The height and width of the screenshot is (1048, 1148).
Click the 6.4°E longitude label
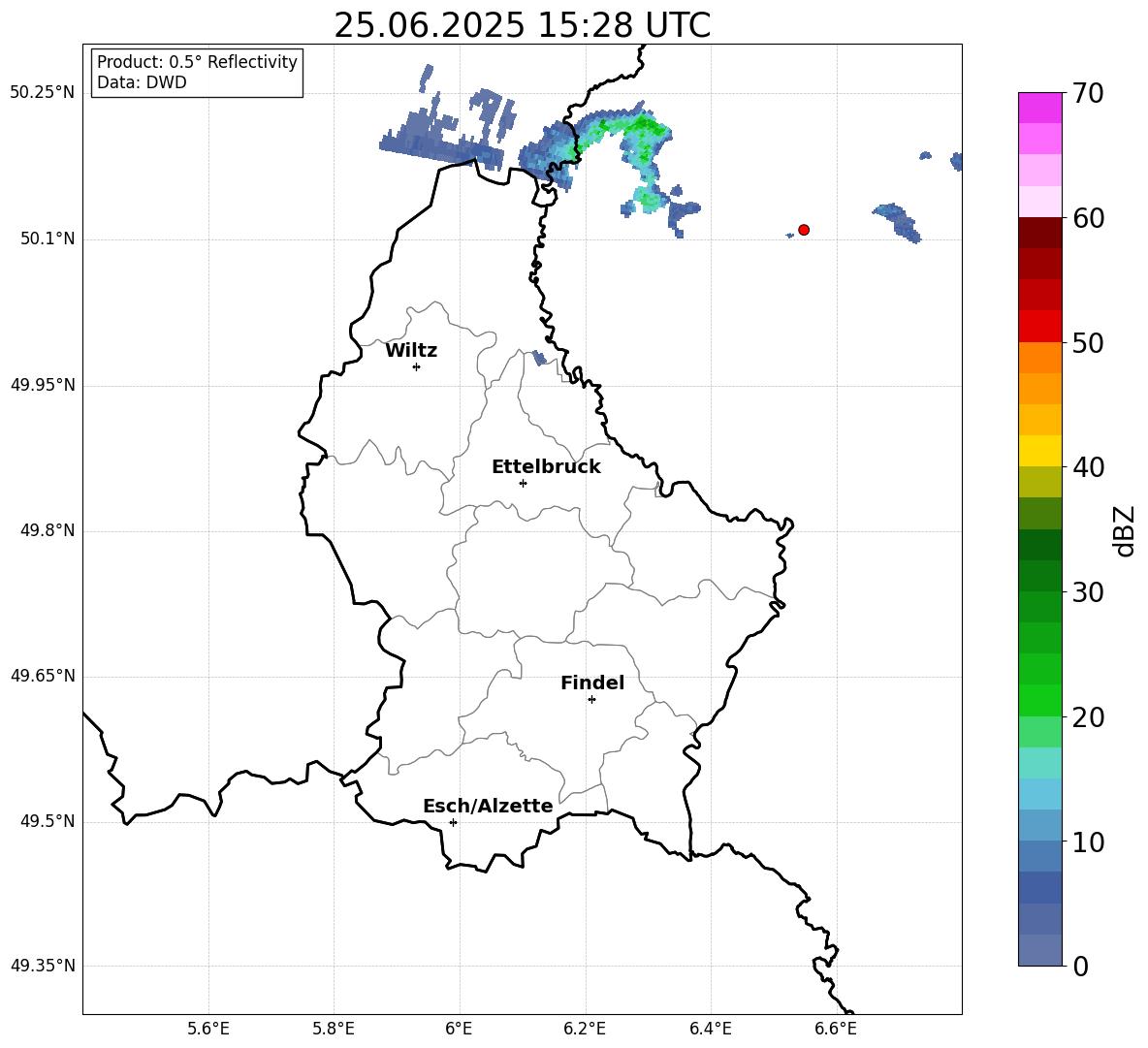(x=710, y=1029)
